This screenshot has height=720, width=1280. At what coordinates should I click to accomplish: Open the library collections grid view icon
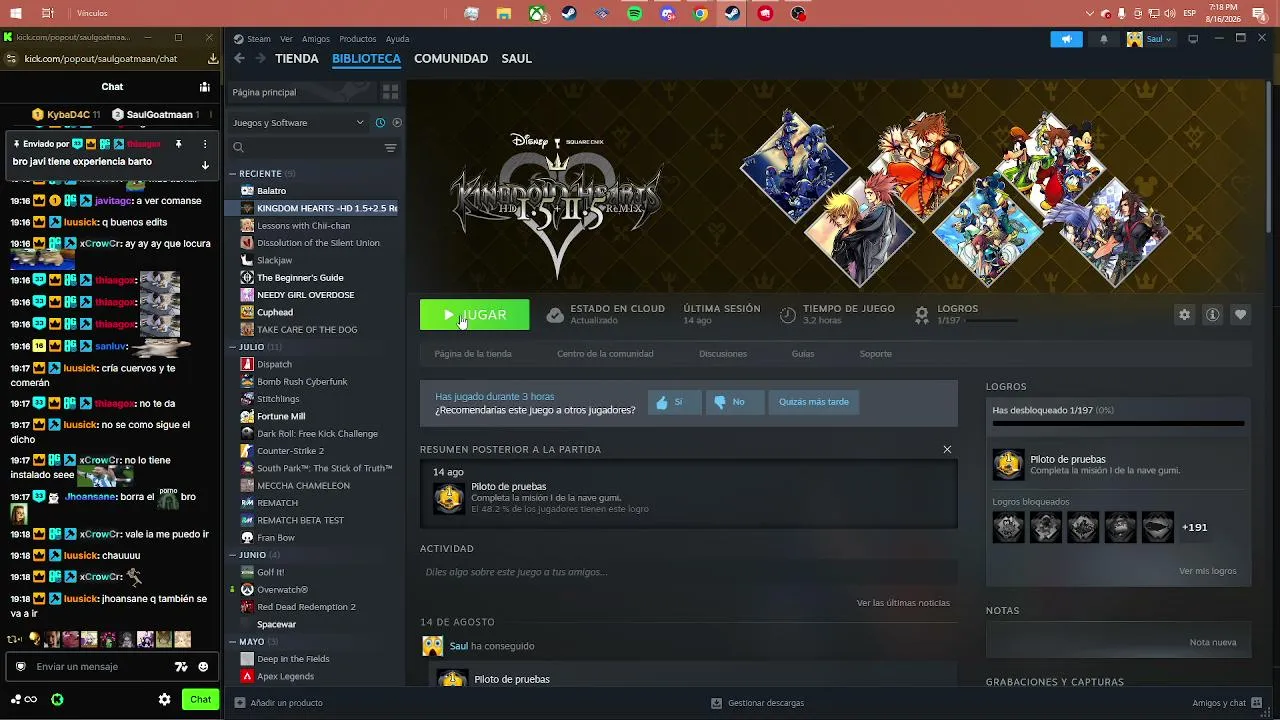coord(390,92)
